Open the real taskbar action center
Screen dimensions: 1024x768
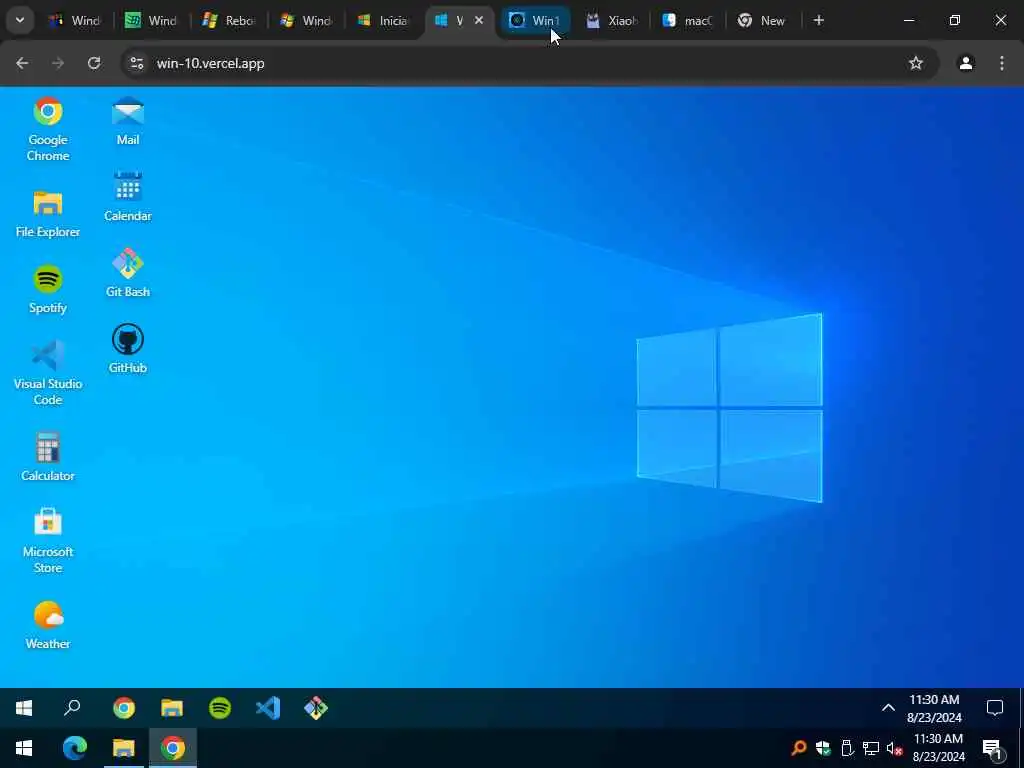point(992,750)
